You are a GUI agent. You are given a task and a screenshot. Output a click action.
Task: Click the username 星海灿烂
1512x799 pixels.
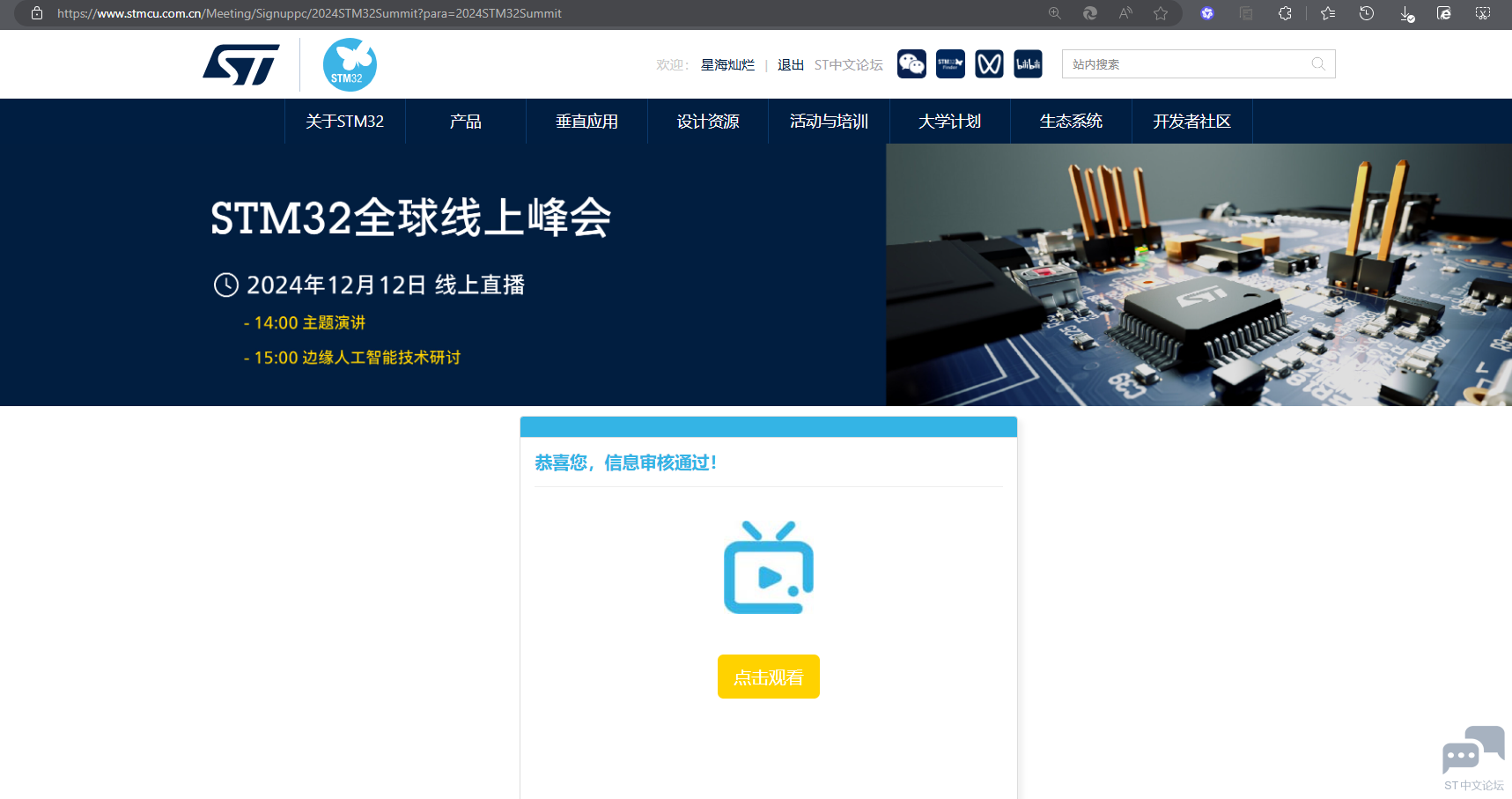click(728, 65)
